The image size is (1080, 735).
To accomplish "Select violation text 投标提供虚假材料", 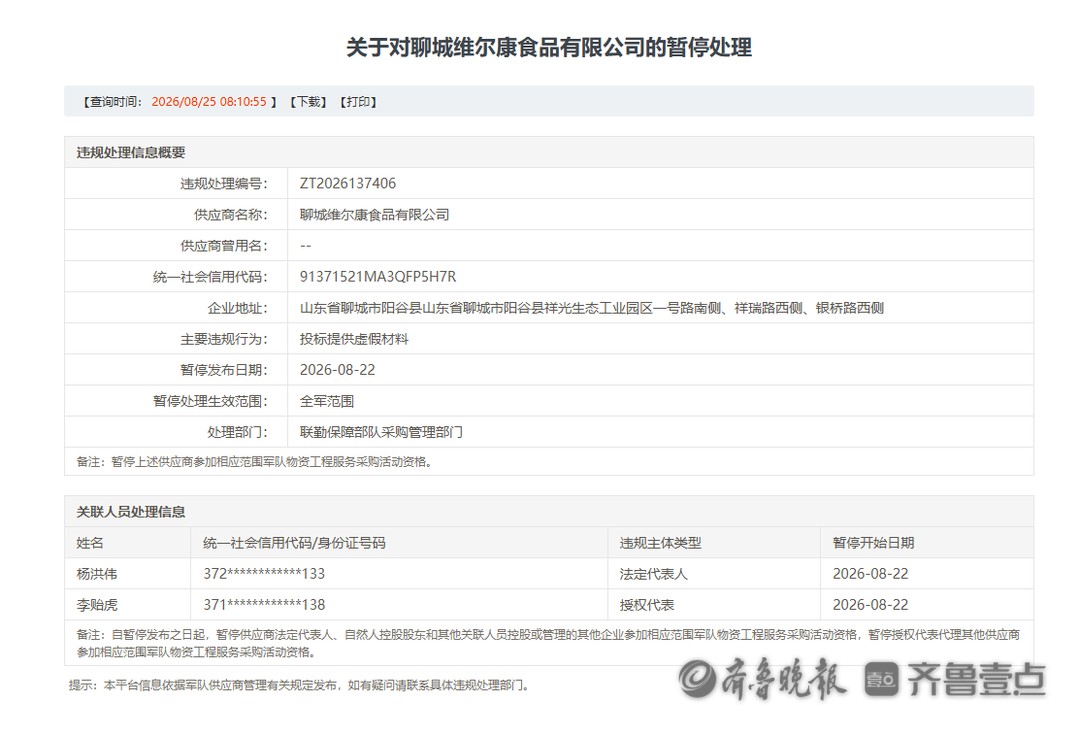I will (354, 339).
